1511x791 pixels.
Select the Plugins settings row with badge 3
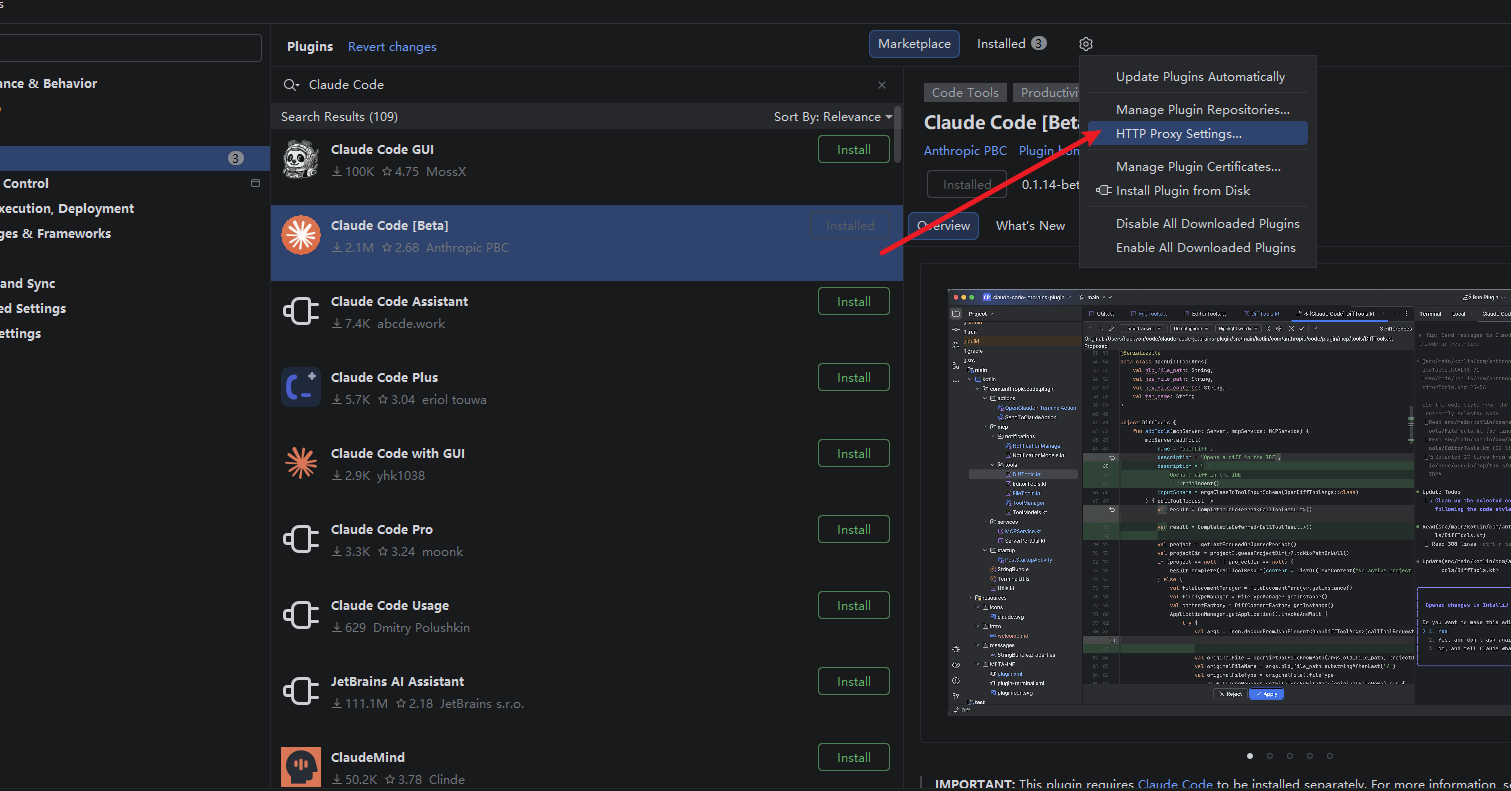134,158
